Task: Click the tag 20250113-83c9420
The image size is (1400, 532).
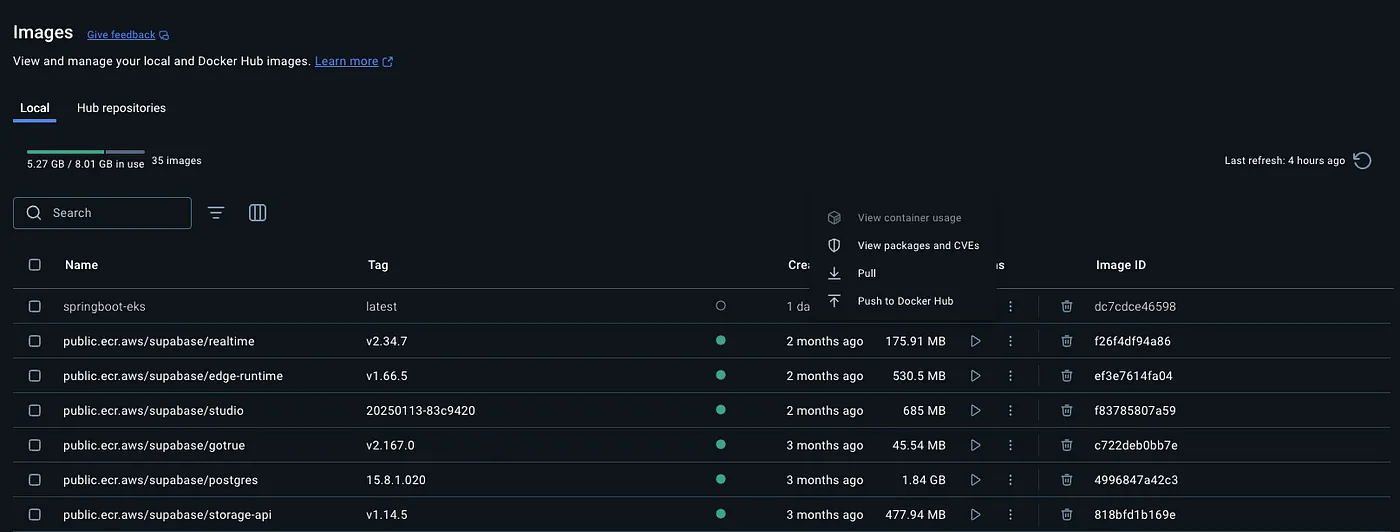Action: 420,411
